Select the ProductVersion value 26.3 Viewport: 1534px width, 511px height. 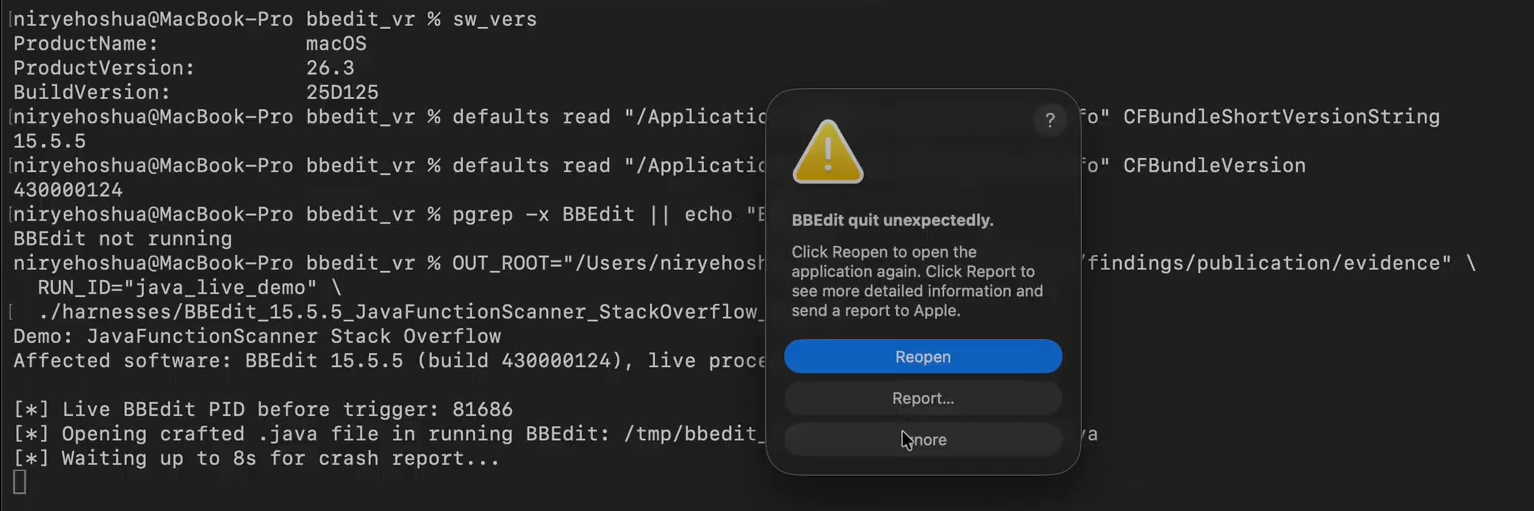[330, 68]
